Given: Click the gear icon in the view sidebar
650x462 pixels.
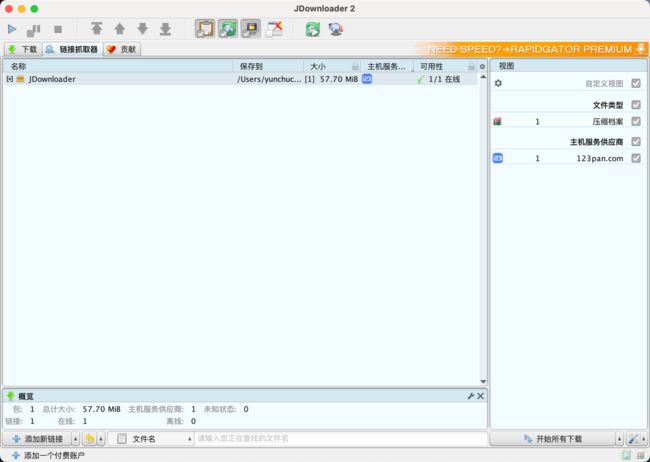Looking at the screenshot, I should coord(498,83).
